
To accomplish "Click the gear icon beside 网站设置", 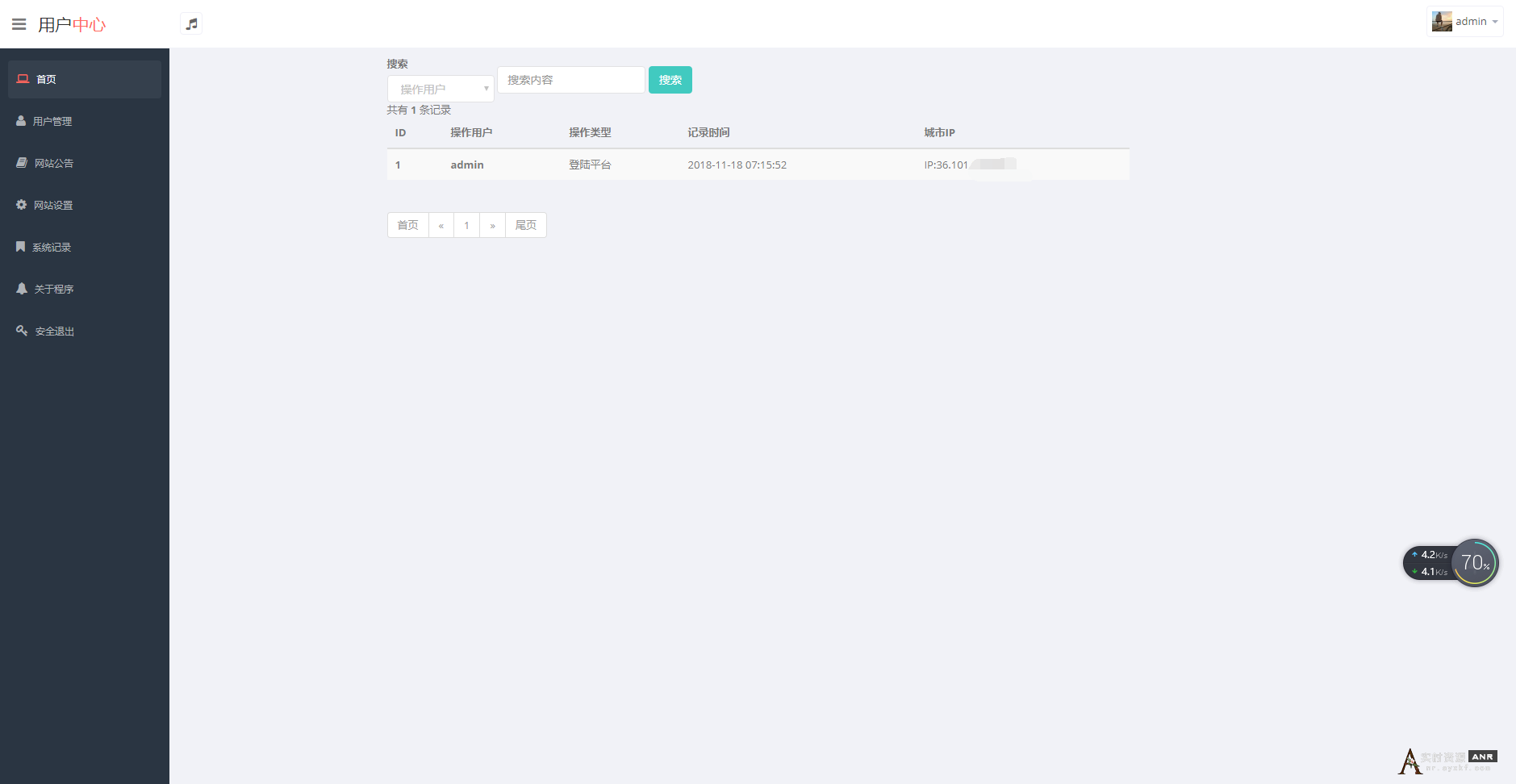I will coord(22,205).
